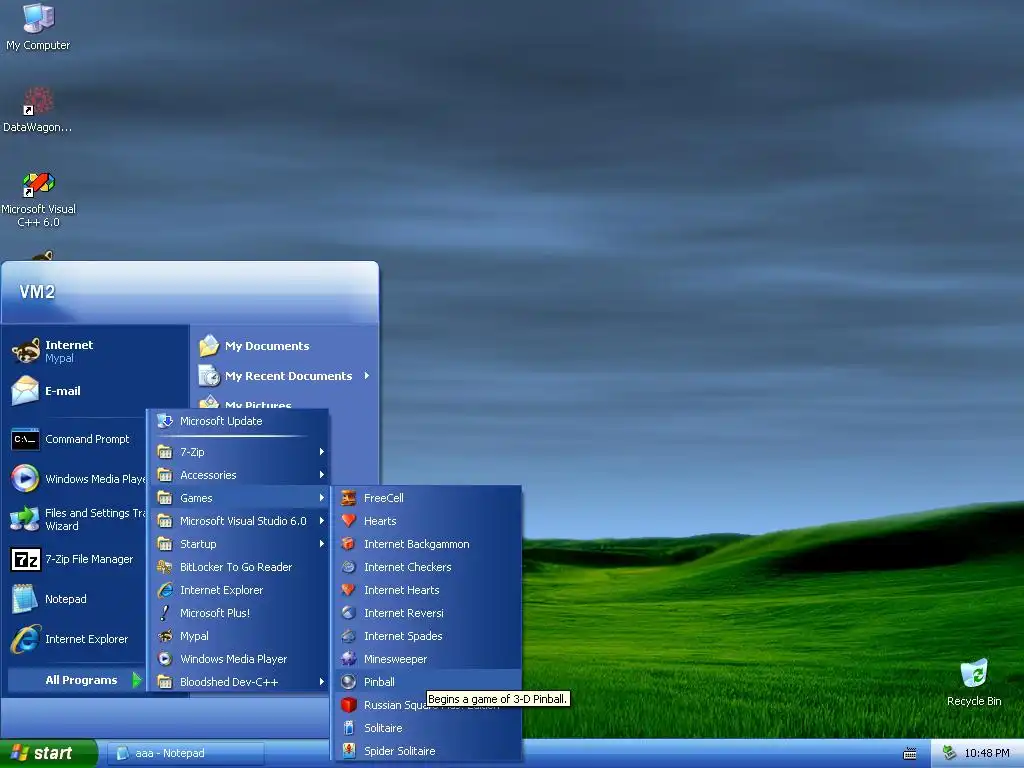The width and height of the screenshot is (1024, 768).
Task: Click the Russian Square red cube icon
Action: (x=349, y=705)
